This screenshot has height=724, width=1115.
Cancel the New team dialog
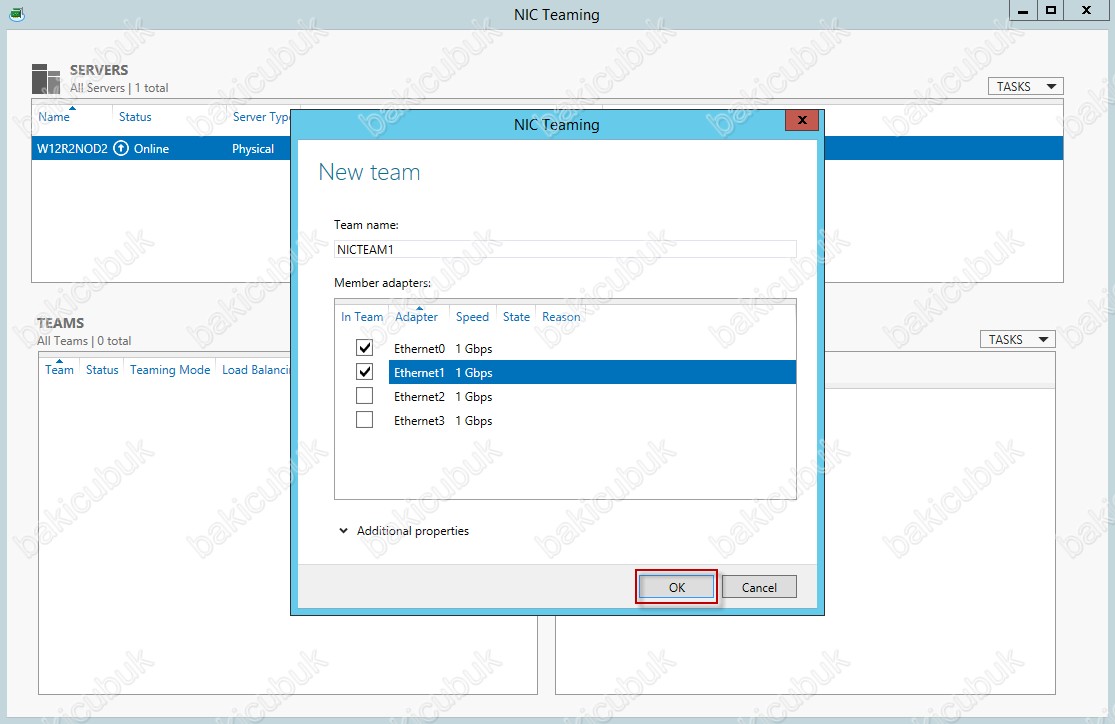pyautogui.click(x=759, y=587)
